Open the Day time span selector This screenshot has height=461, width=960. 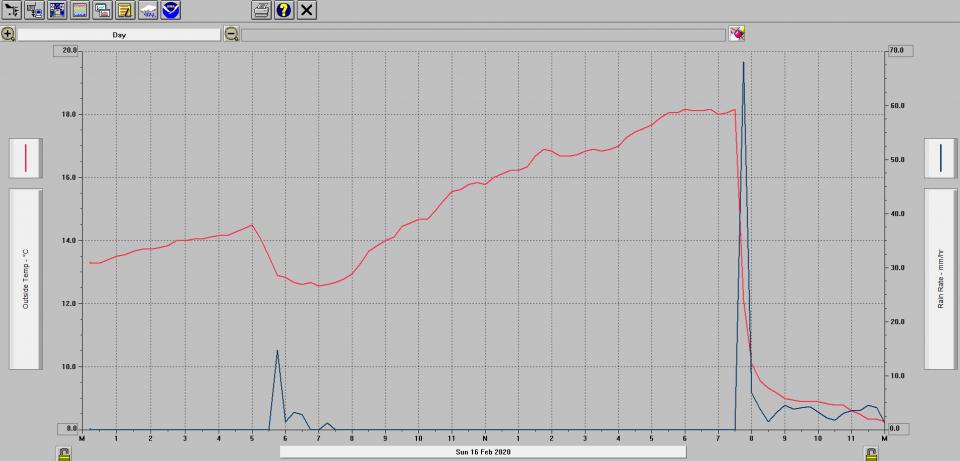(x=119, y=34)
